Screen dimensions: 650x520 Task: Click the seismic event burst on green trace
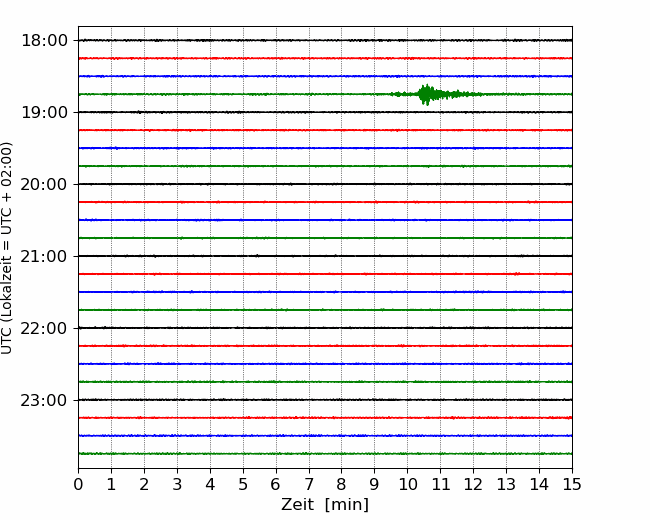[435, 95]
